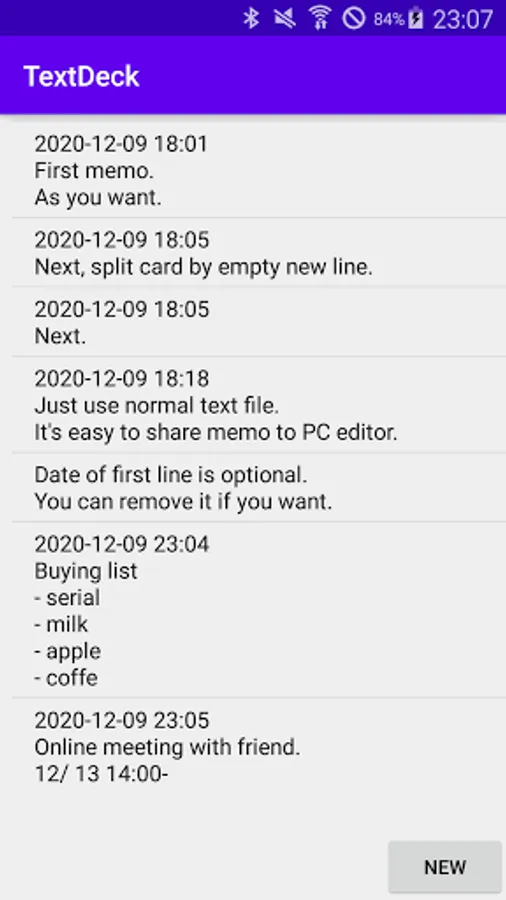Open the 'First memo.' card
Viewport: 506px width, 900px height.
[x=259, y=170]
